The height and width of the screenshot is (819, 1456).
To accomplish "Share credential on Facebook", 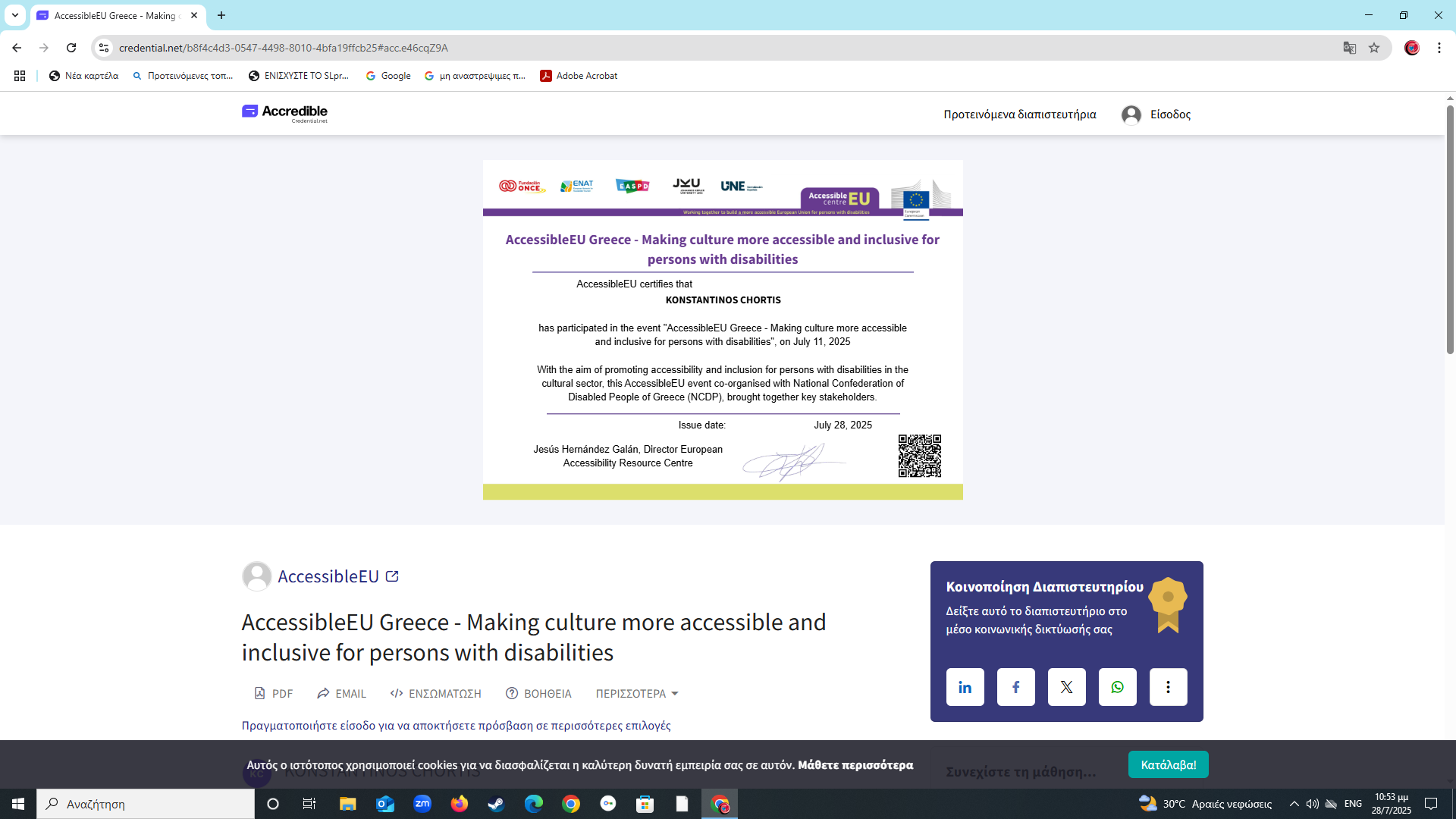I will 1015,687.
